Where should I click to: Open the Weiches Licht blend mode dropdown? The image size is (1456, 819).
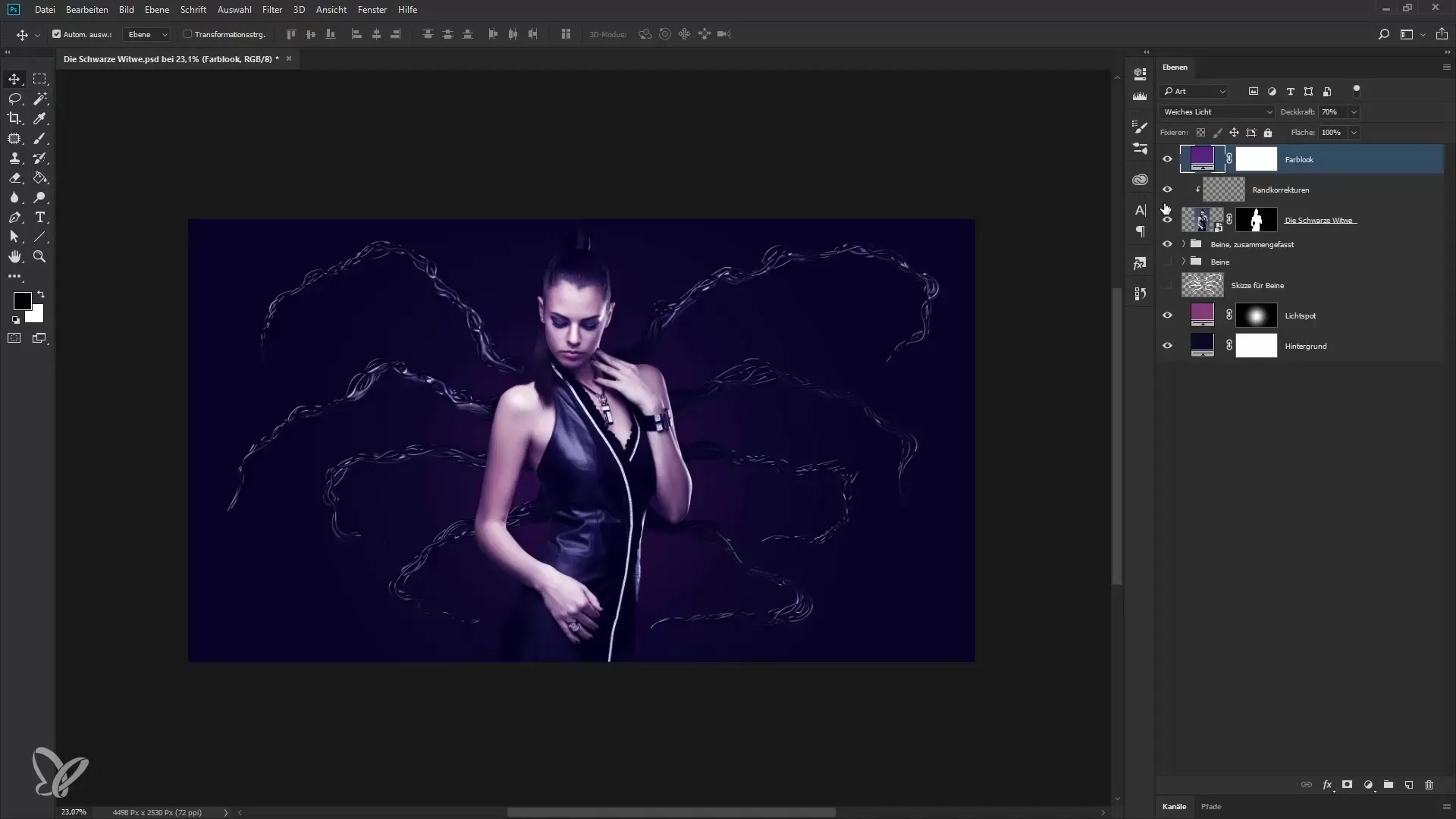coord(1217,111)
